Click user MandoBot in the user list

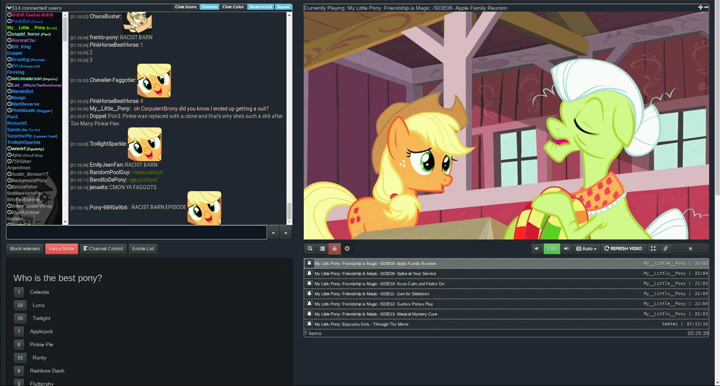22,91
